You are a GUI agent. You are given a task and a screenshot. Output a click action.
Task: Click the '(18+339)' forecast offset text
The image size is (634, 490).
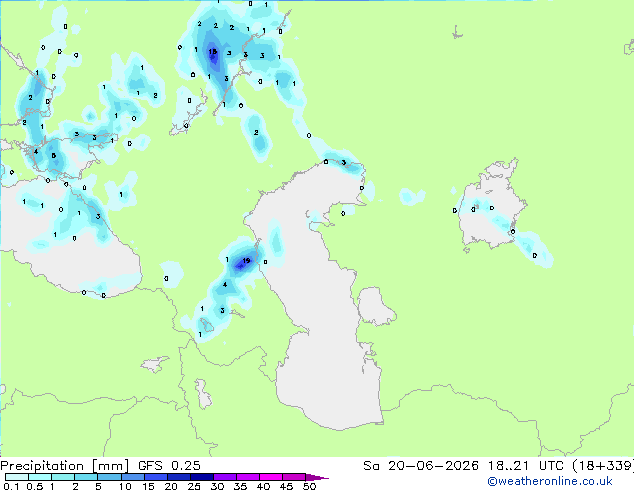click(603, 466)
